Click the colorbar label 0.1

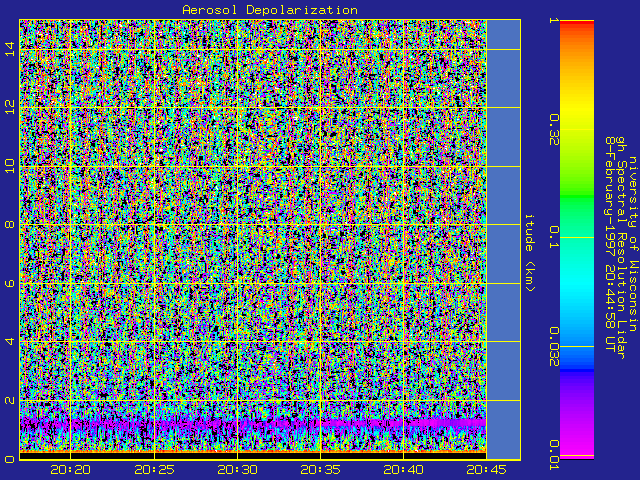pyautogui.click(x=553, y=237)
